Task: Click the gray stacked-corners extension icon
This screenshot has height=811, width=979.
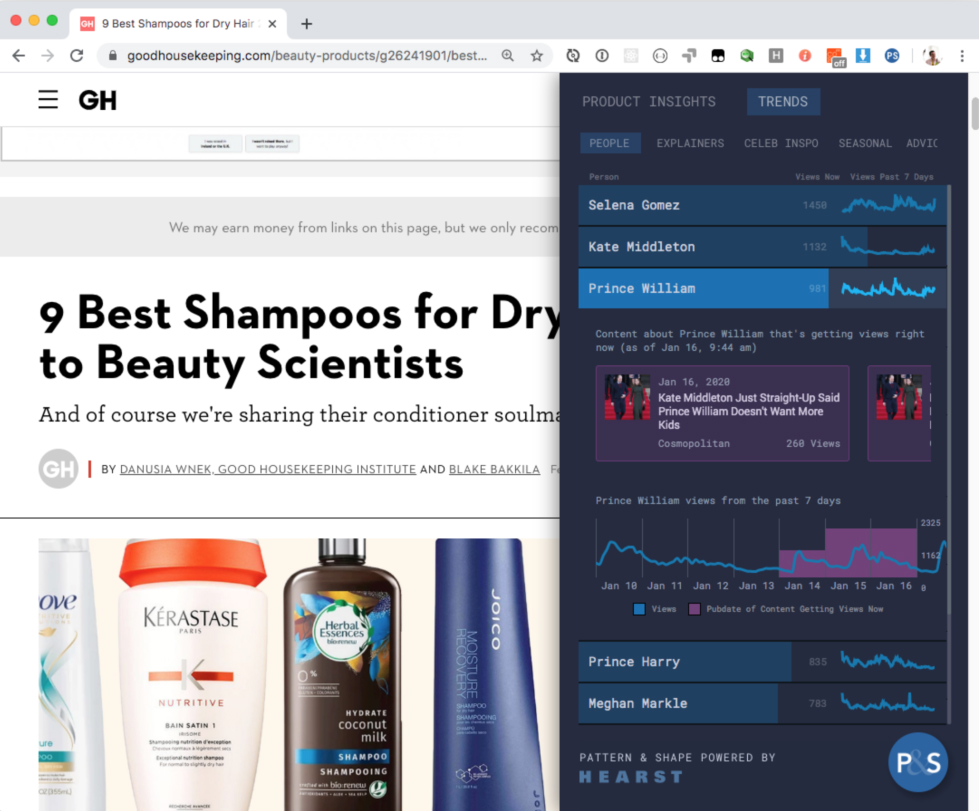Action: [689, 56]
